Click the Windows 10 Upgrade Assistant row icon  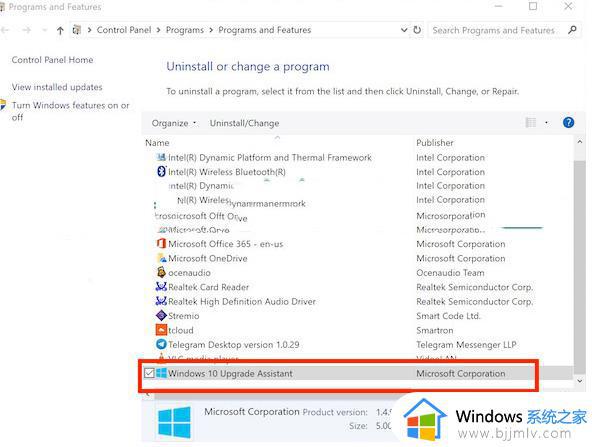(161, 373)
